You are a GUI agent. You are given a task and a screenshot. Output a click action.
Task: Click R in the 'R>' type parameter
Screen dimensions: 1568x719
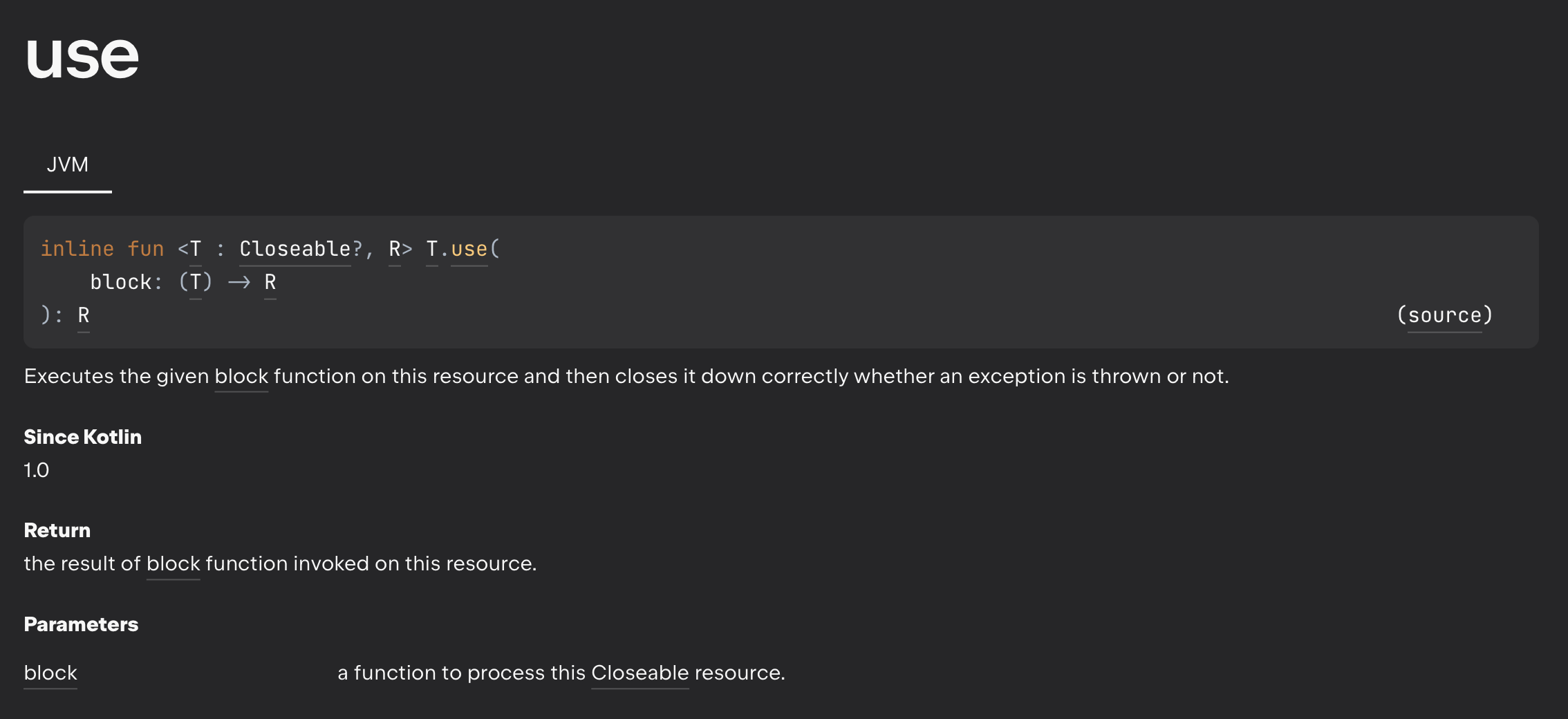394,249
